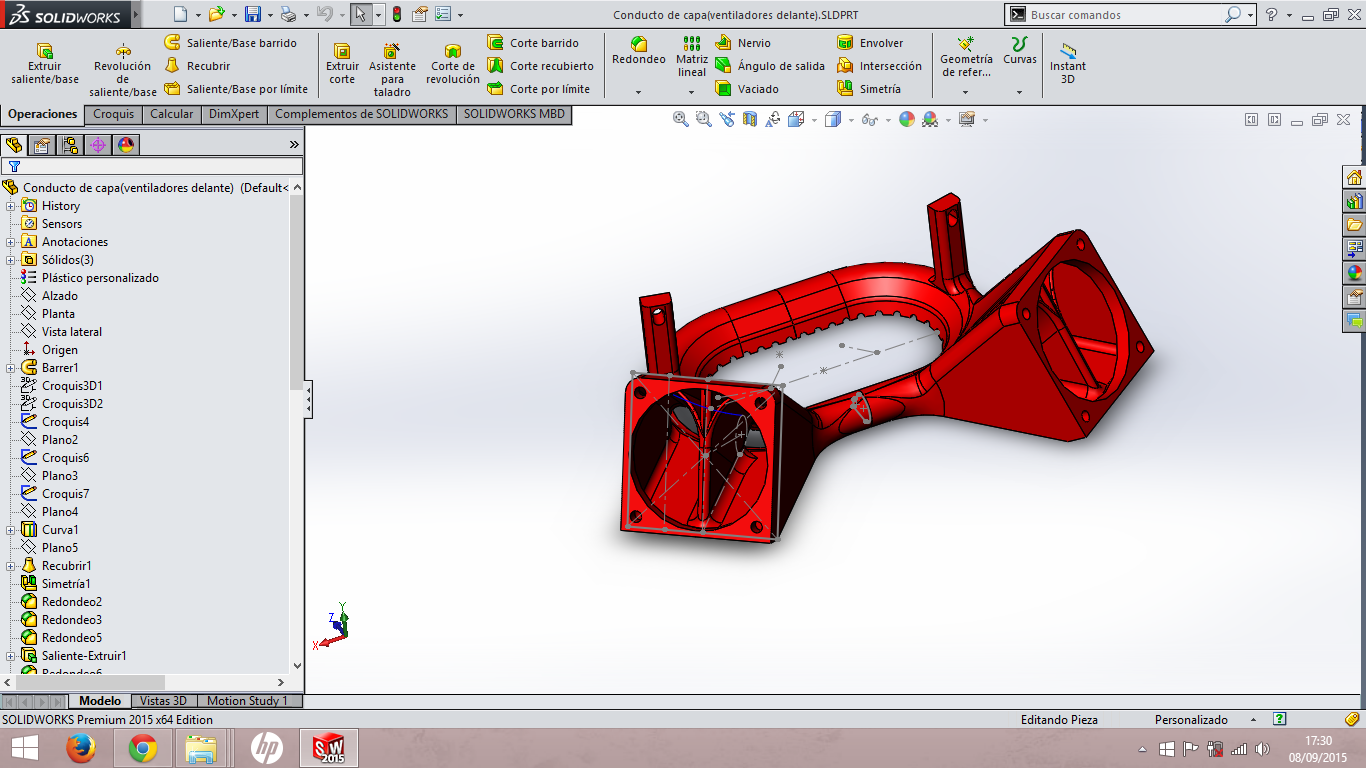Viewport: 1366px width, 768px height.
Task: Switch to Vistas 3D bottom tab
Action: pyautogui.click(x=163, y=701)
